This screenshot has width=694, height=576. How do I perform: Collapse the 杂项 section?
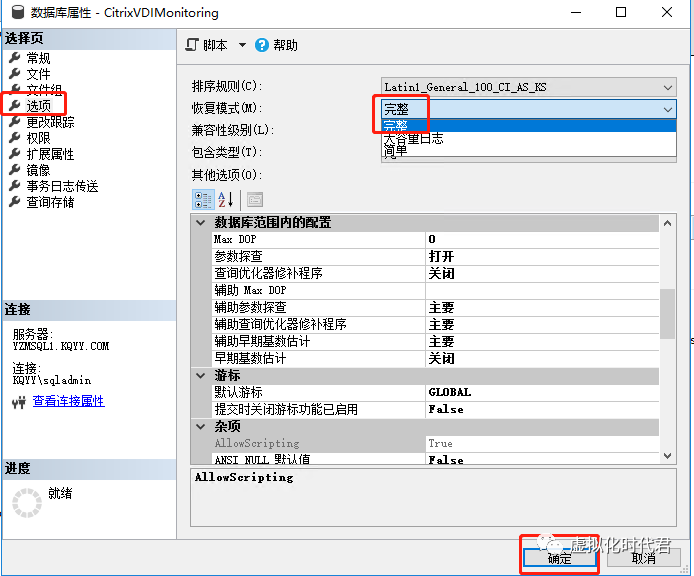pos(201,427)
